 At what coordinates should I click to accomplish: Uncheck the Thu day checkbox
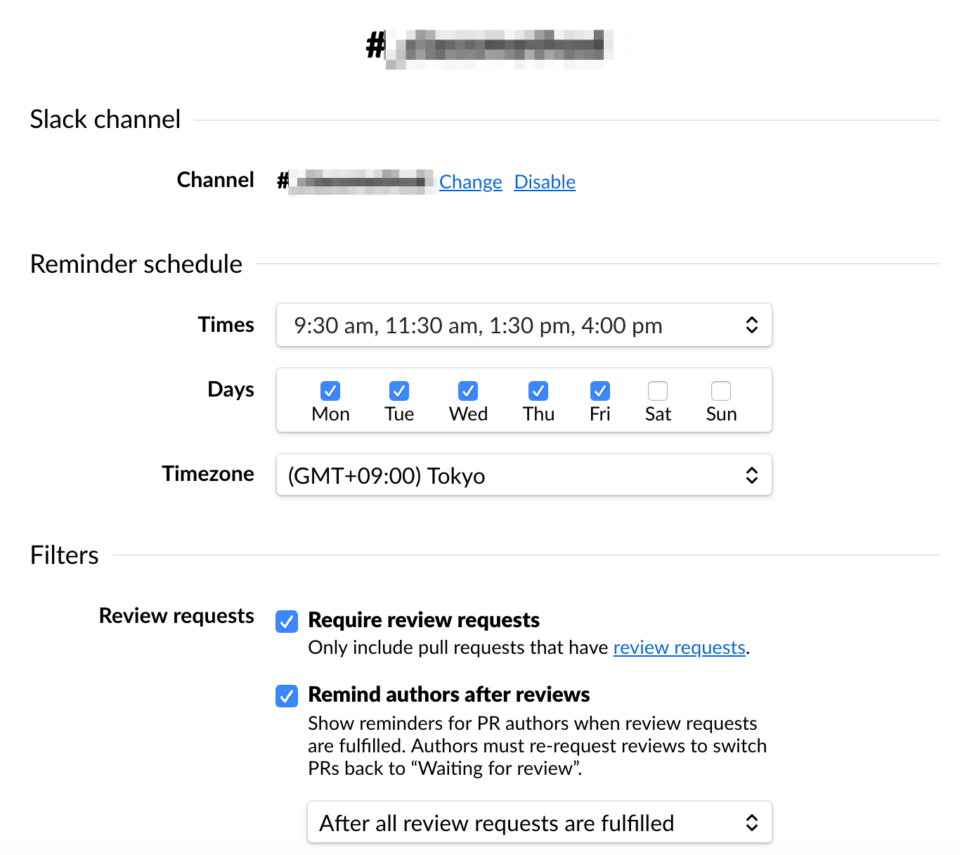pos(538,392)
